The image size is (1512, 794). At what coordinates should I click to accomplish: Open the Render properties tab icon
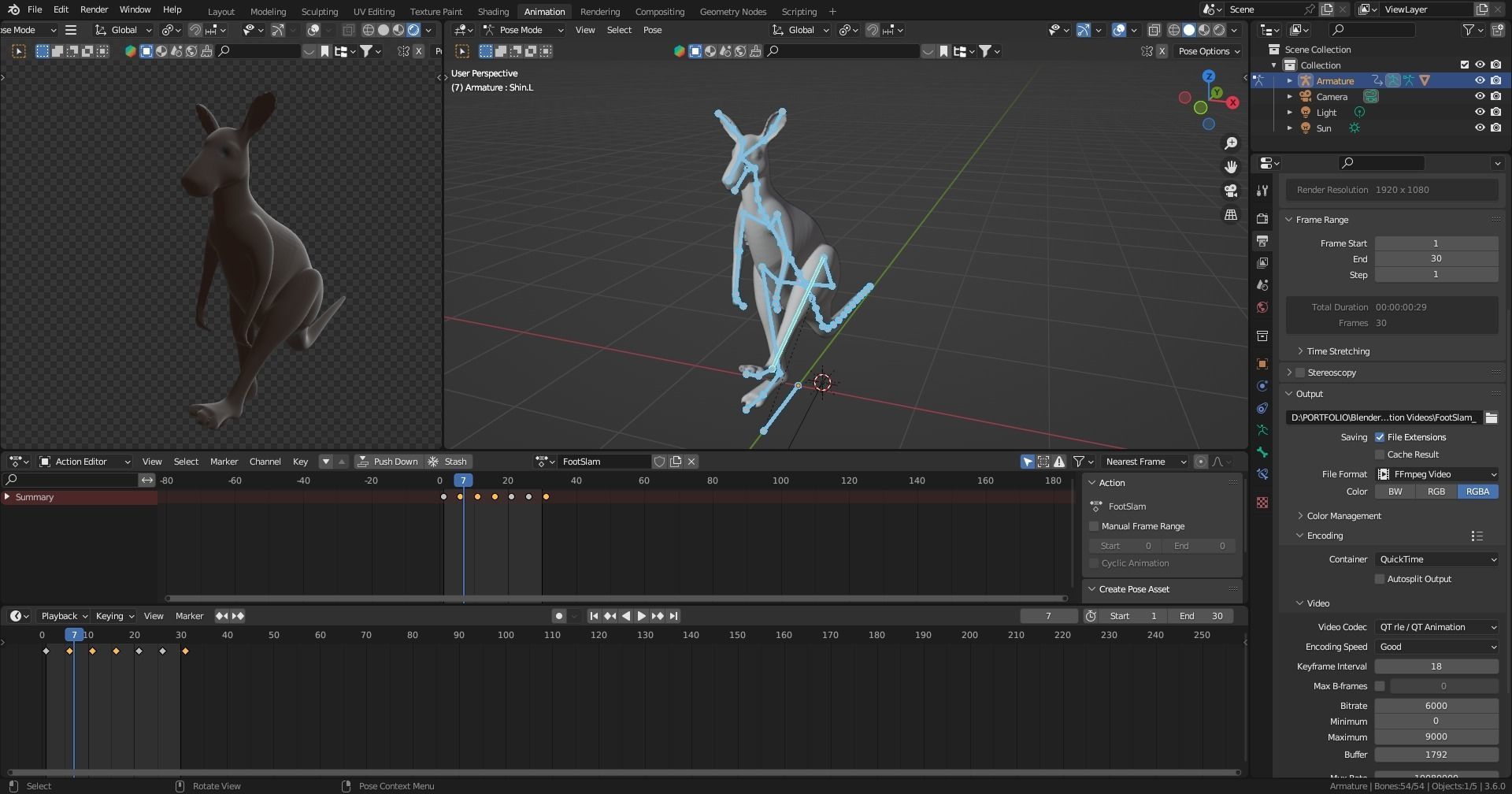1262,218
